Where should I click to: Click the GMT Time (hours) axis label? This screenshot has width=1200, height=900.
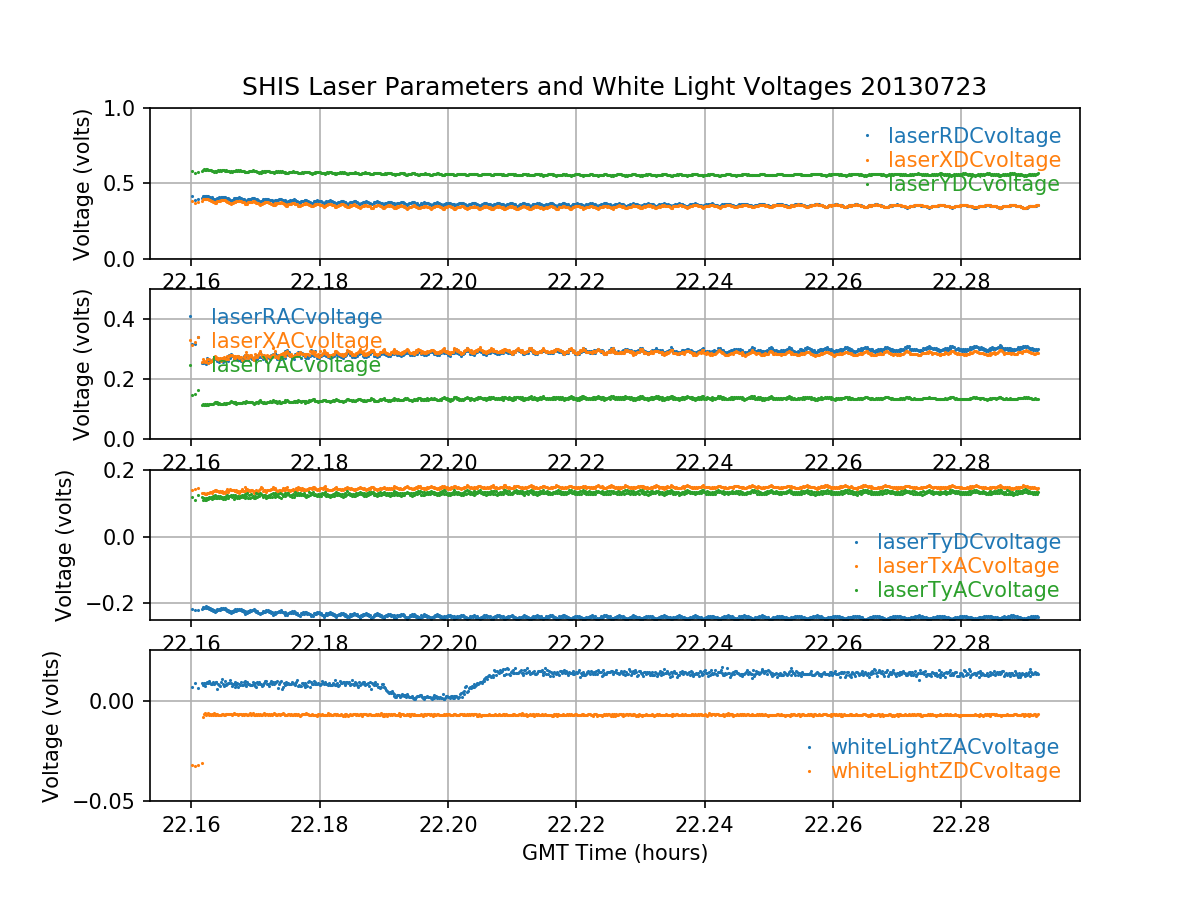614,853
